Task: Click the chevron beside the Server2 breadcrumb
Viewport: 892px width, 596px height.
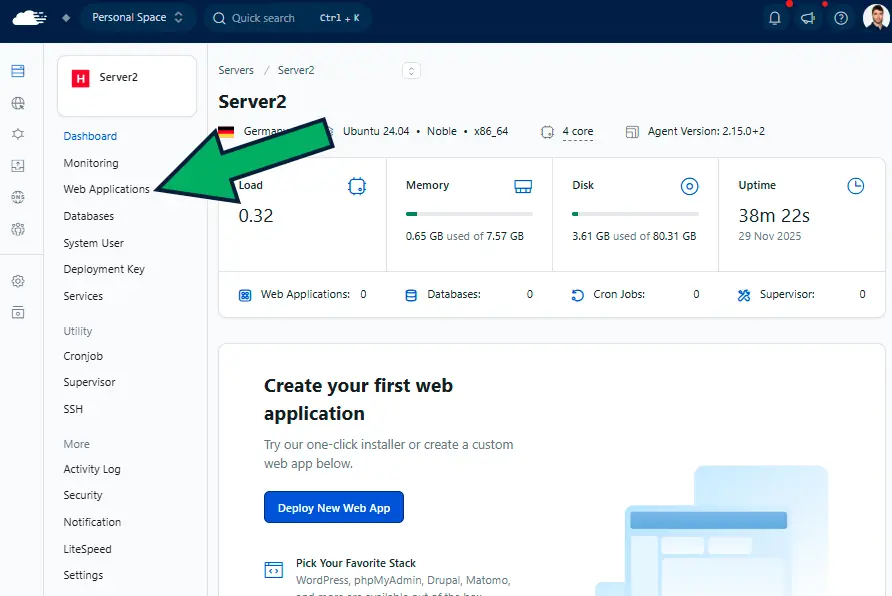Action: [410, 70]
